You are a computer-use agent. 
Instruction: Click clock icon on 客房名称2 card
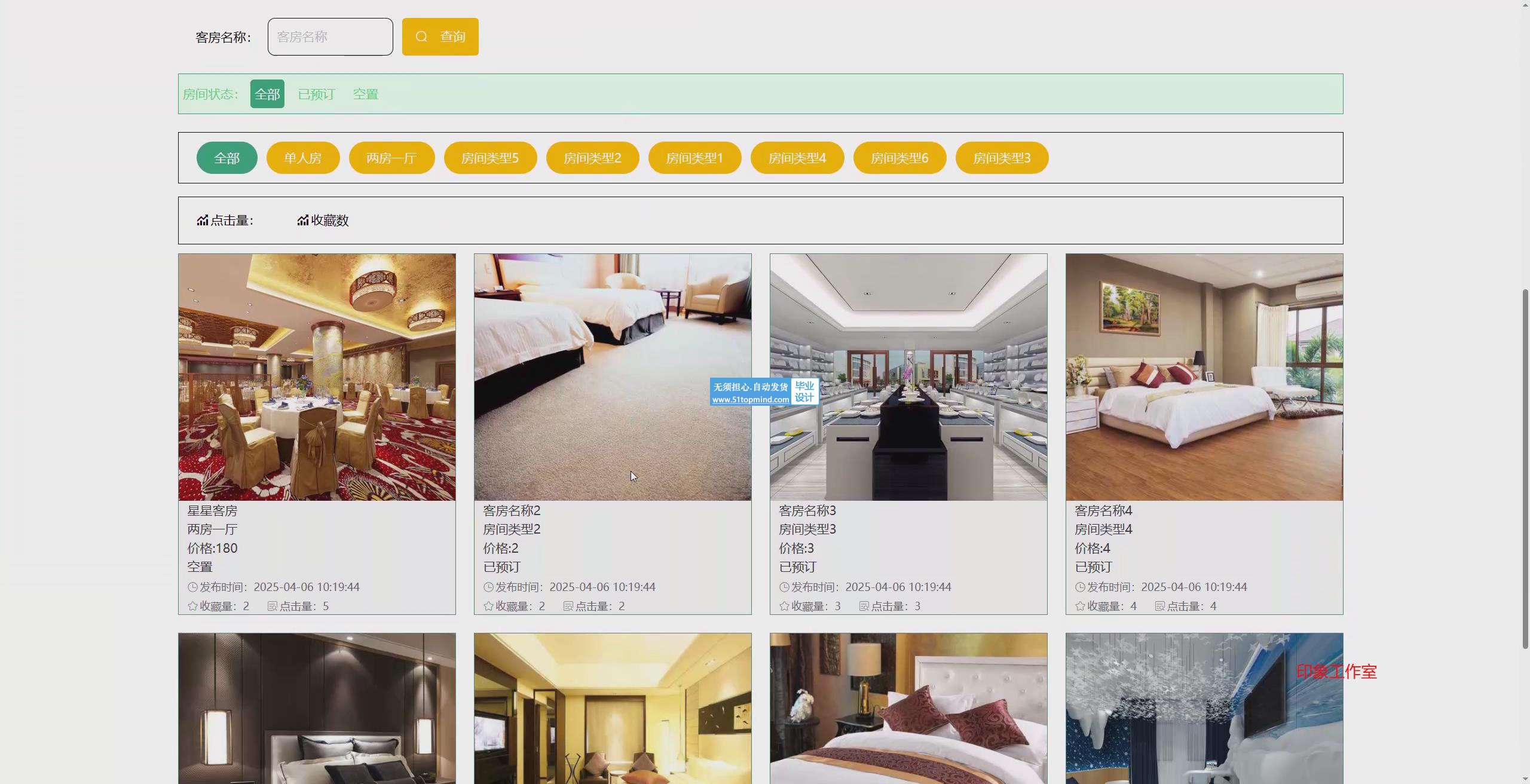(488, 587)
